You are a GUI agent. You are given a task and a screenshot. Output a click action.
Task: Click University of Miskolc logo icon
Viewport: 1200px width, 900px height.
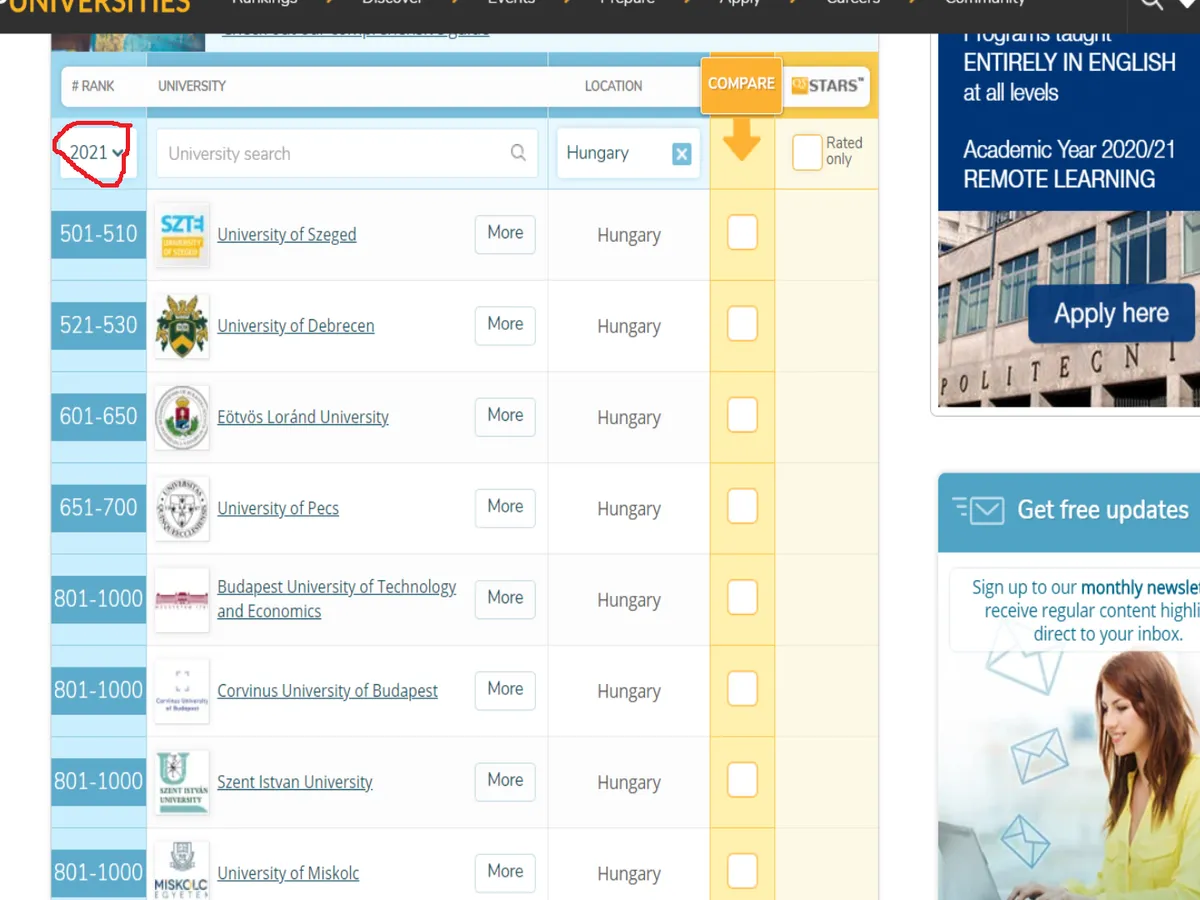pos(182,871)
